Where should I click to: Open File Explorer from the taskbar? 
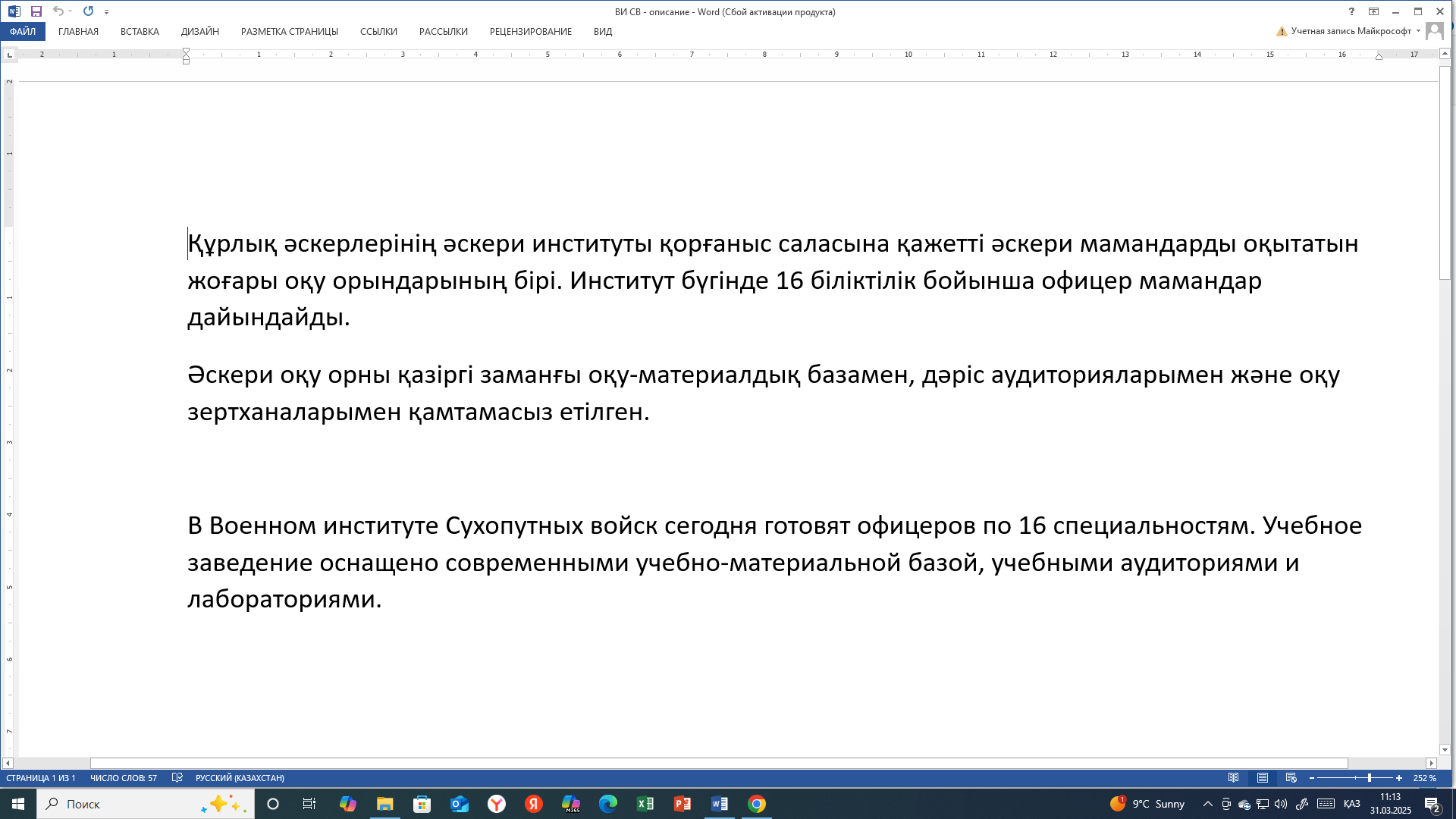(x=385, y=804)
